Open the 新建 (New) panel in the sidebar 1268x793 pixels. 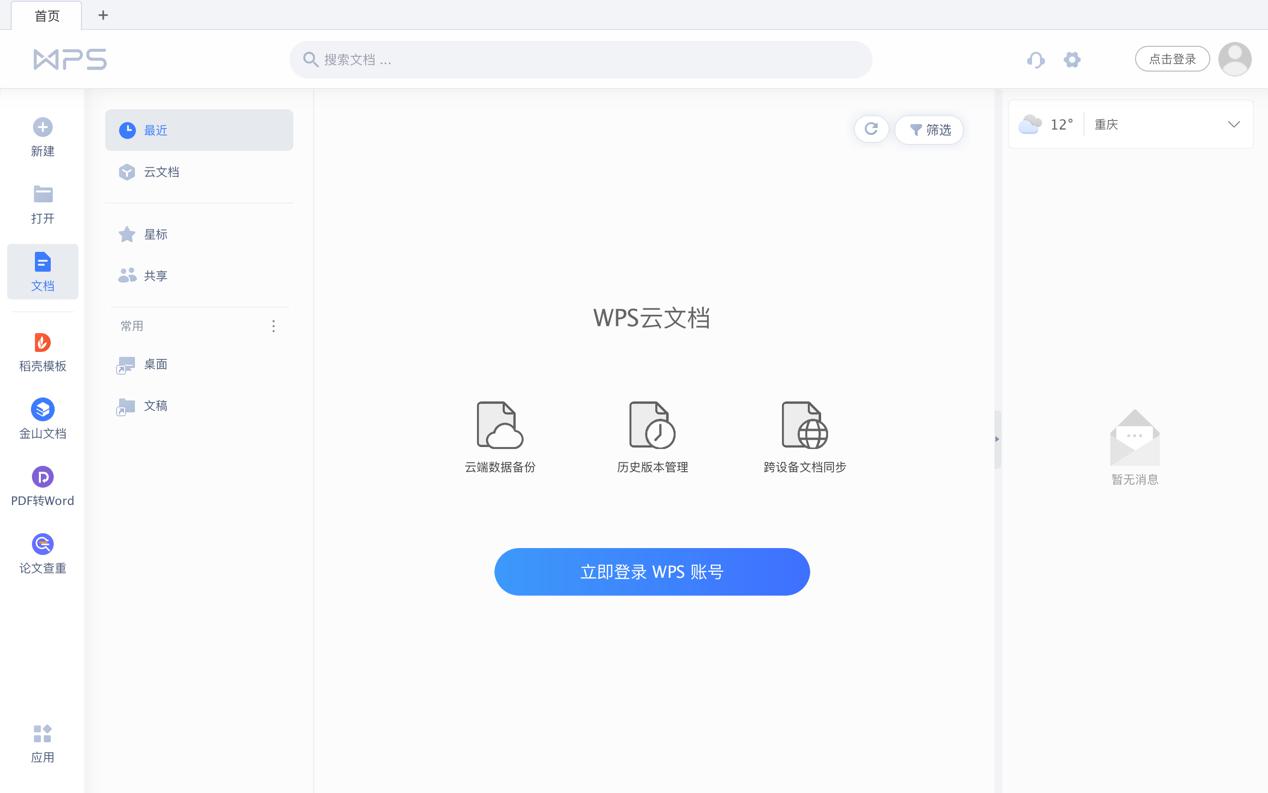coord(42,137)
